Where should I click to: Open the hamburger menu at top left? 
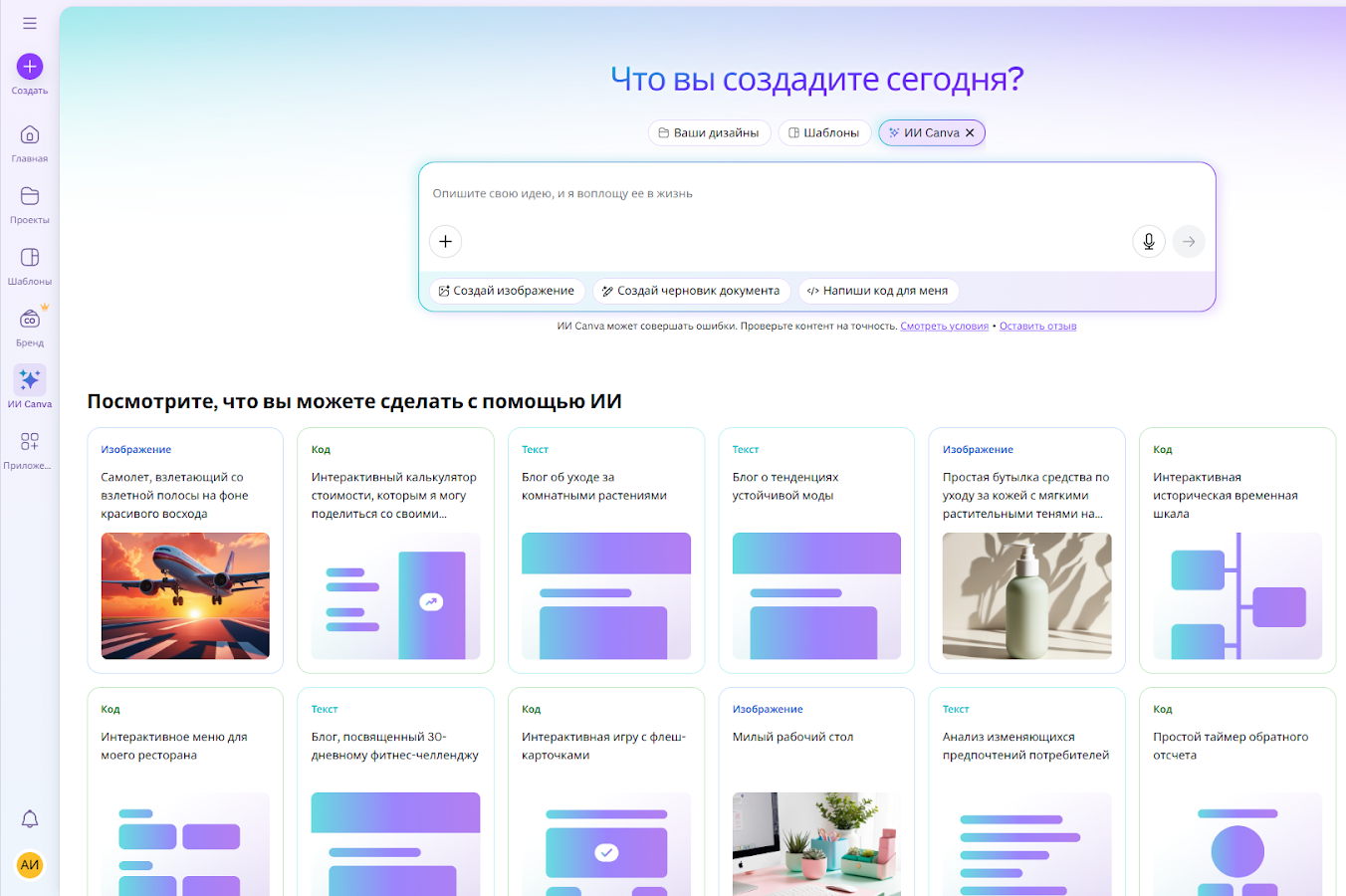(x=29, y=22)
